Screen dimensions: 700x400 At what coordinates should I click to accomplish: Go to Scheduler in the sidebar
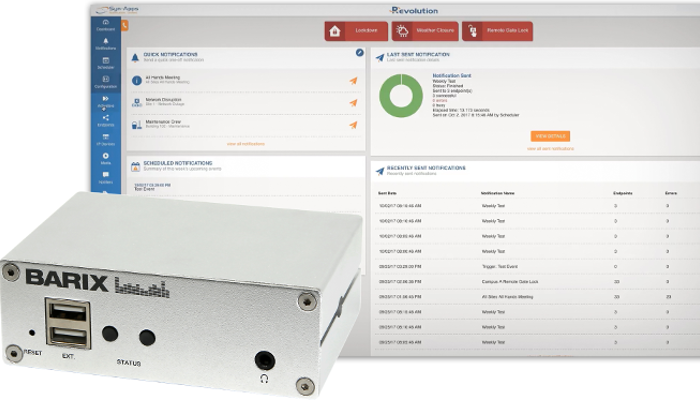[106, 63]
